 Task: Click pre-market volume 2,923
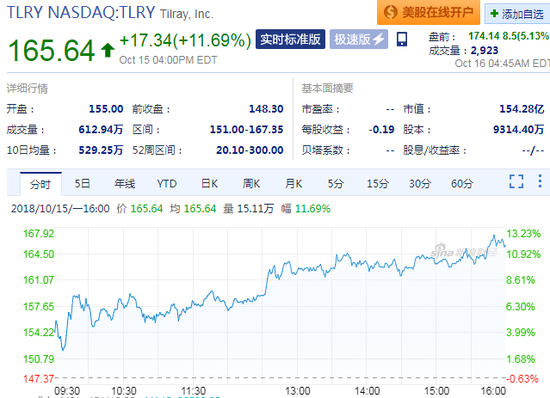[x=484, y=50]
